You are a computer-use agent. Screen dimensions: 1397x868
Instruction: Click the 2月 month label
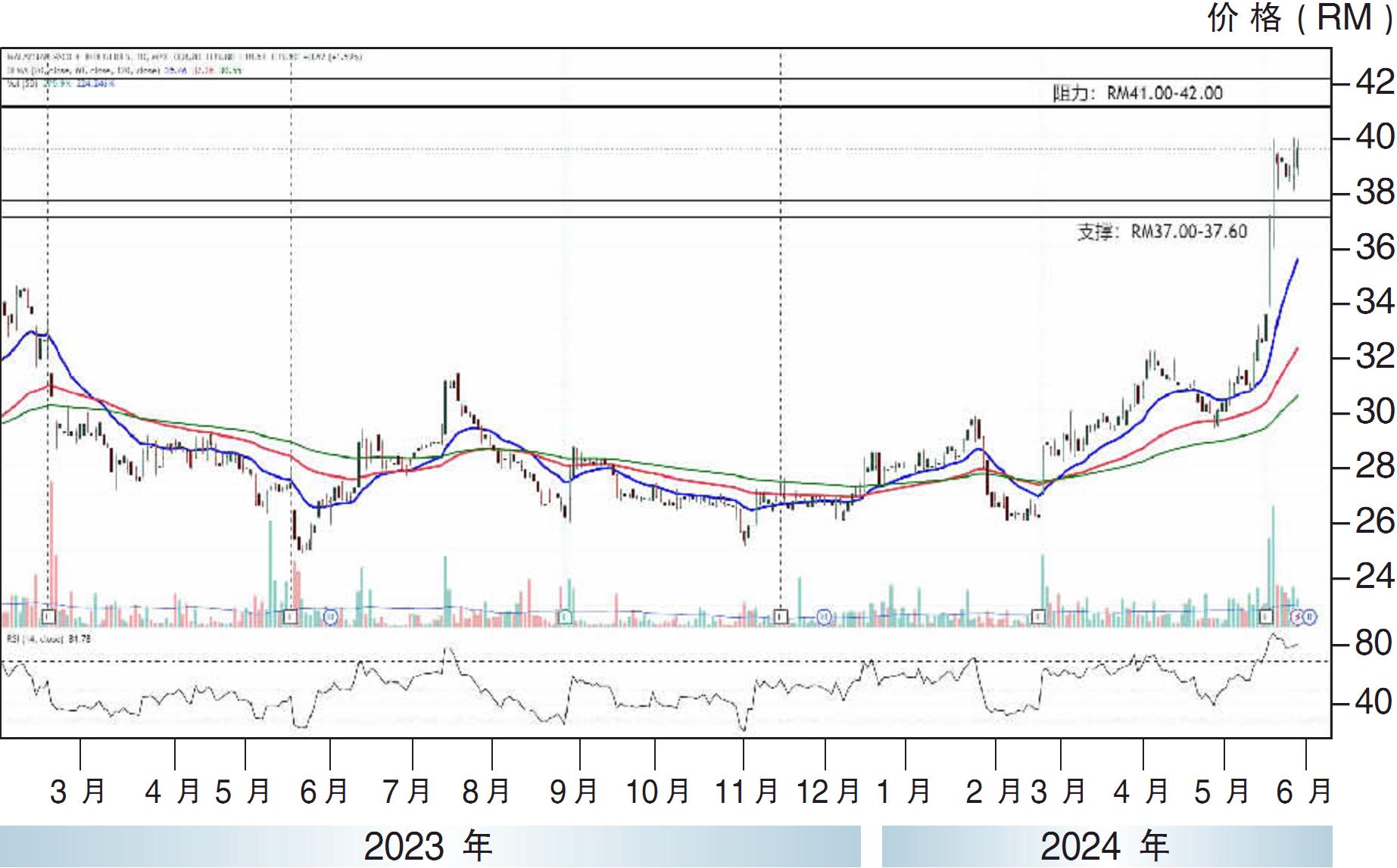993,792
